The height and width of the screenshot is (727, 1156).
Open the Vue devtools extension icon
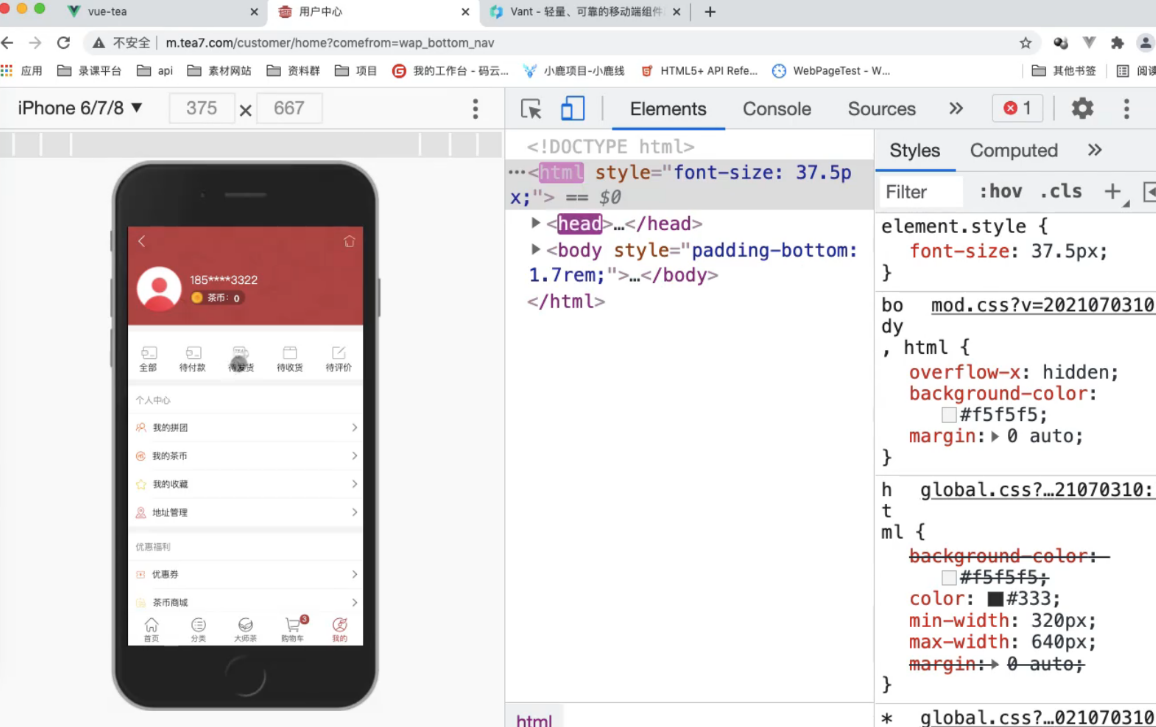[x=1089, y=43]
